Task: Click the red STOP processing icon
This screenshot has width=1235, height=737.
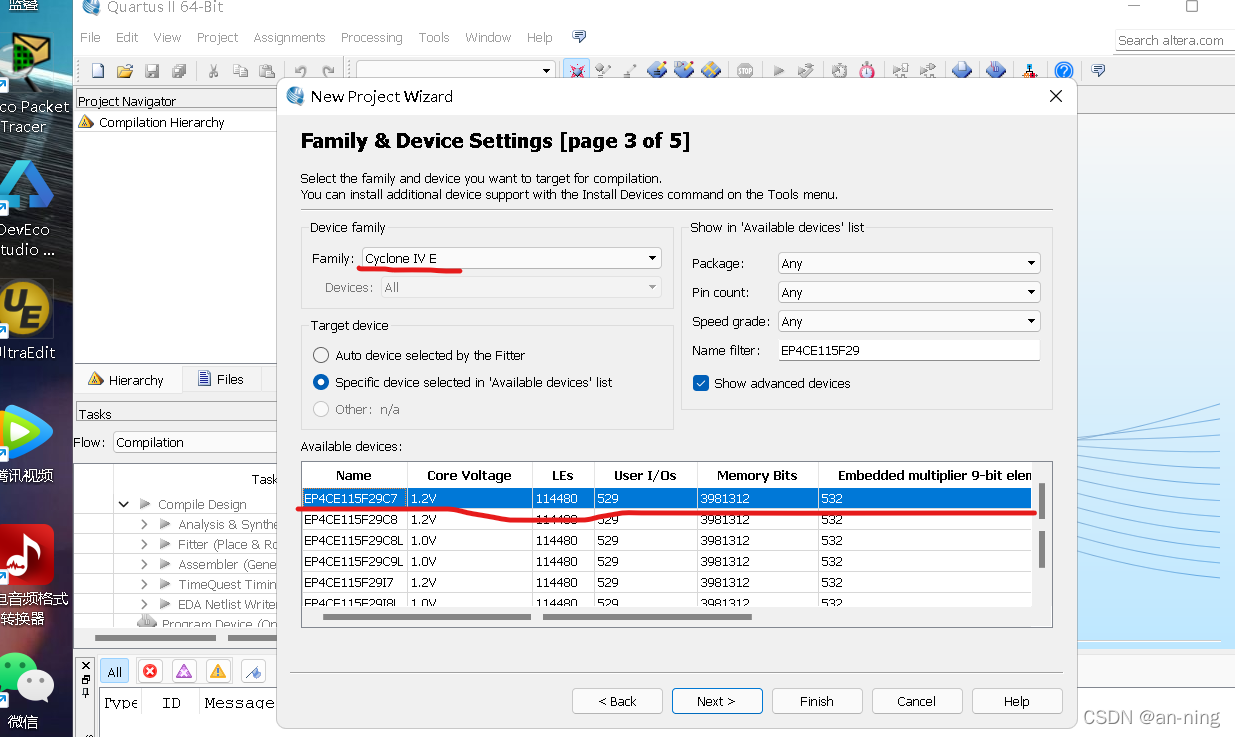Action: point(745,70)
